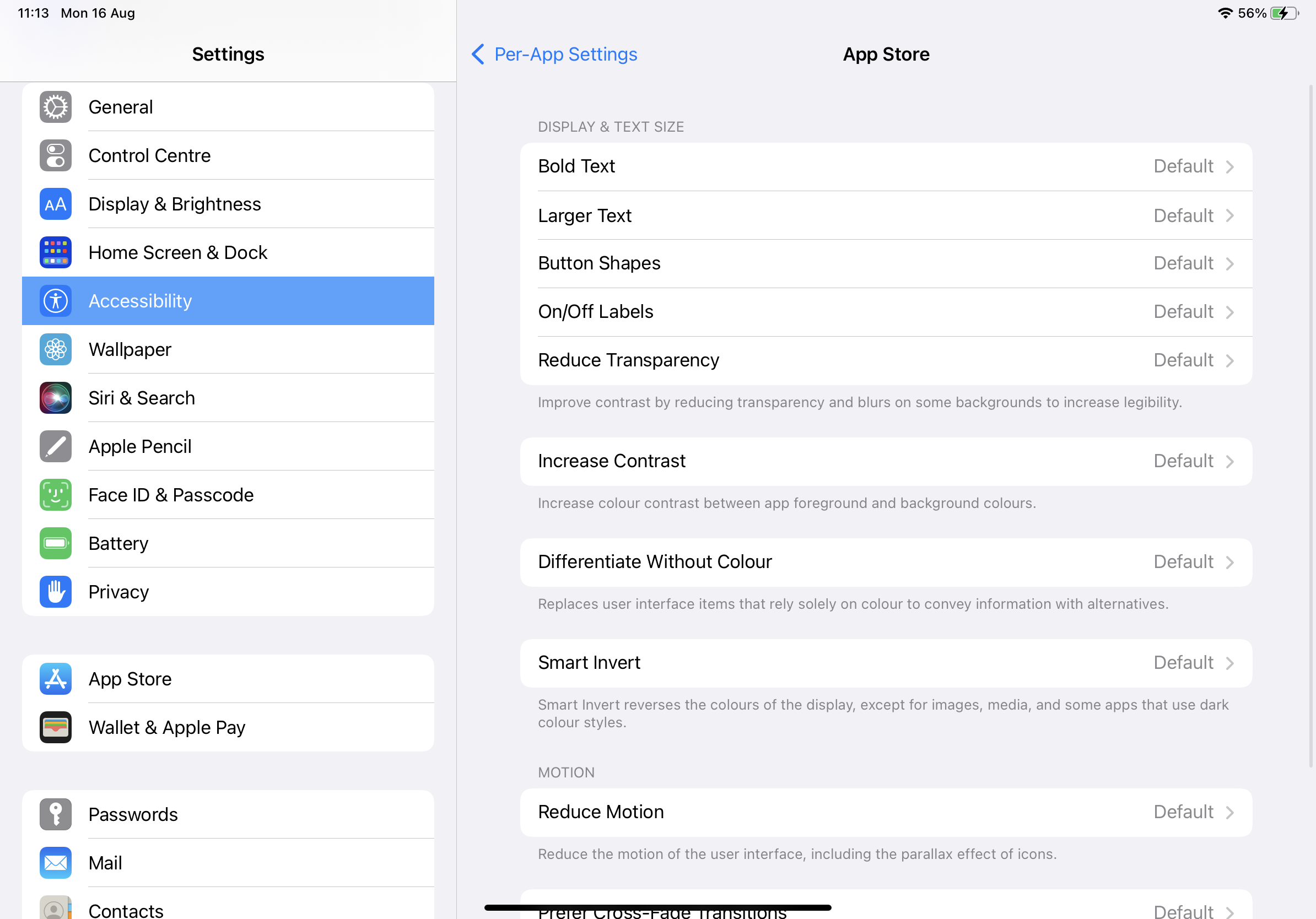This screenshot has height=919, width=1316.
Task: Open the Wallet & Apple Pay icon
Action: tap(56, 728)
